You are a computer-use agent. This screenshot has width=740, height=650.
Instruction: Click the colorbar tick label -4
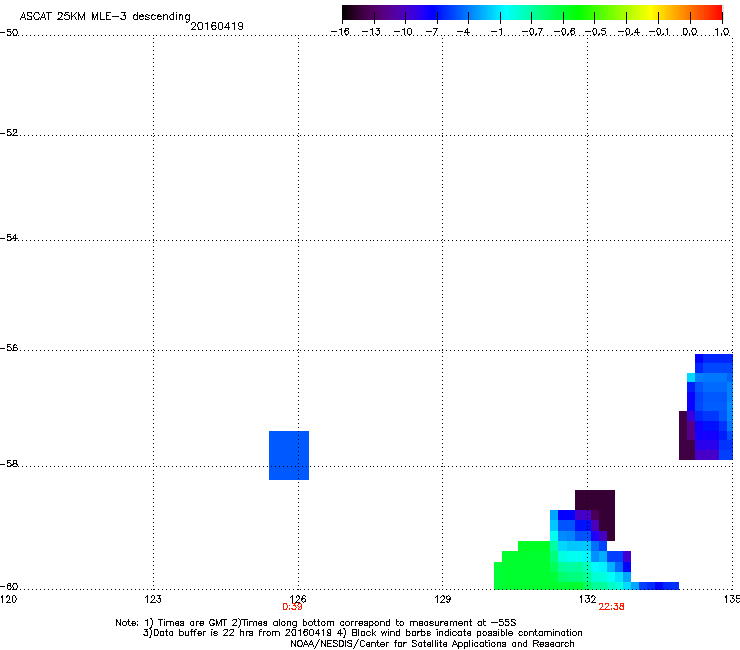[463, 32]
